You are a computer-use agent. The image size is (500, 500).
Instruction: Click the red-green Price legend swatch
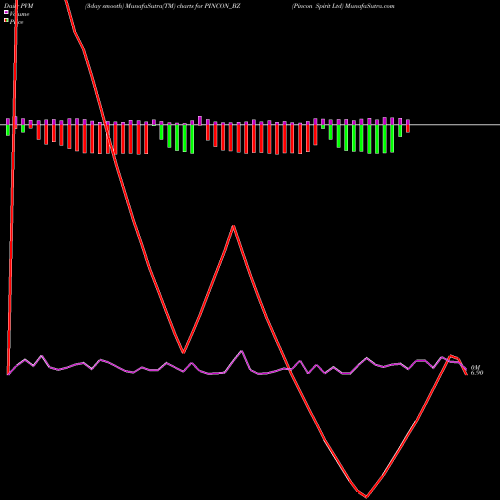coord(6,21)
